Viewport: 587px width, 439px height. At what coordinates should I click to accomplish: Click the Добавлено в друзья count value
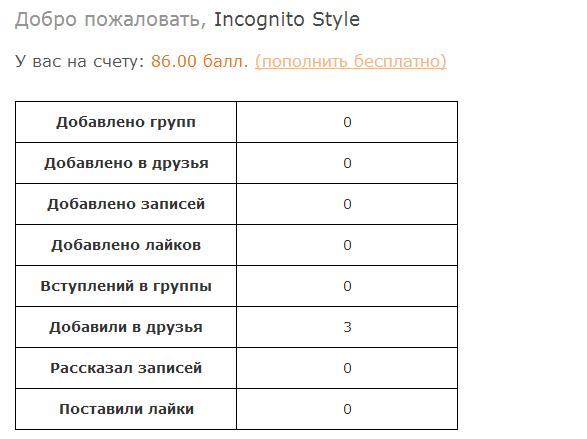coord(347,163)
